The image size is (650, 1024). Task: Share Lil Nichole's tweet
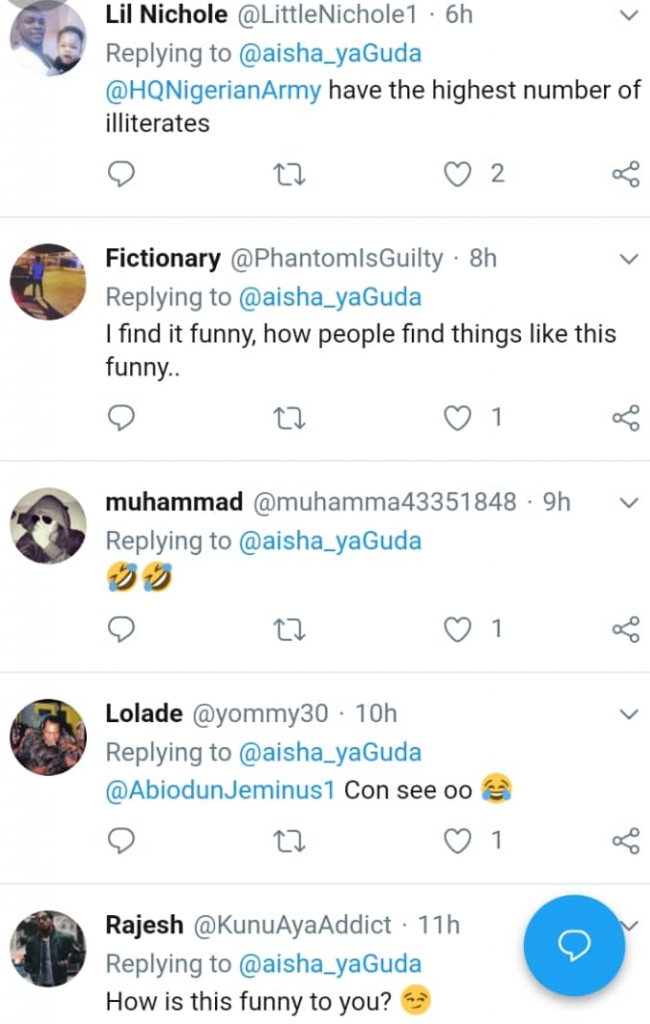[626, 176]
